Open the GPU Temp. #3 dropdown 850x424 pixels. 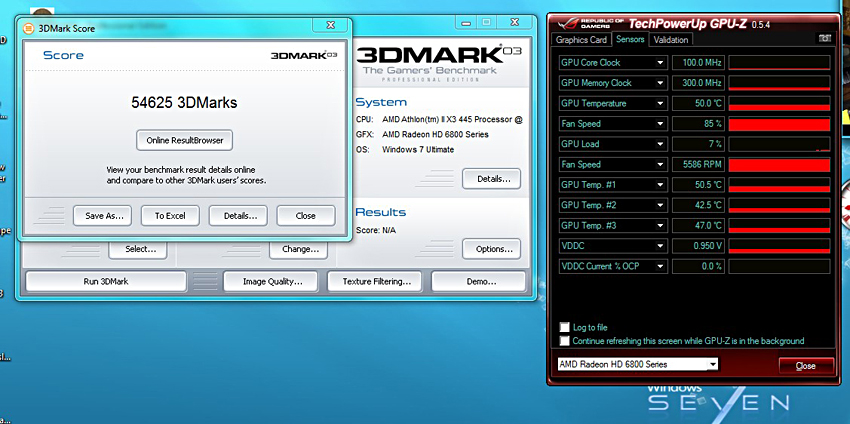pyautogui.click(x=660, y=226)
